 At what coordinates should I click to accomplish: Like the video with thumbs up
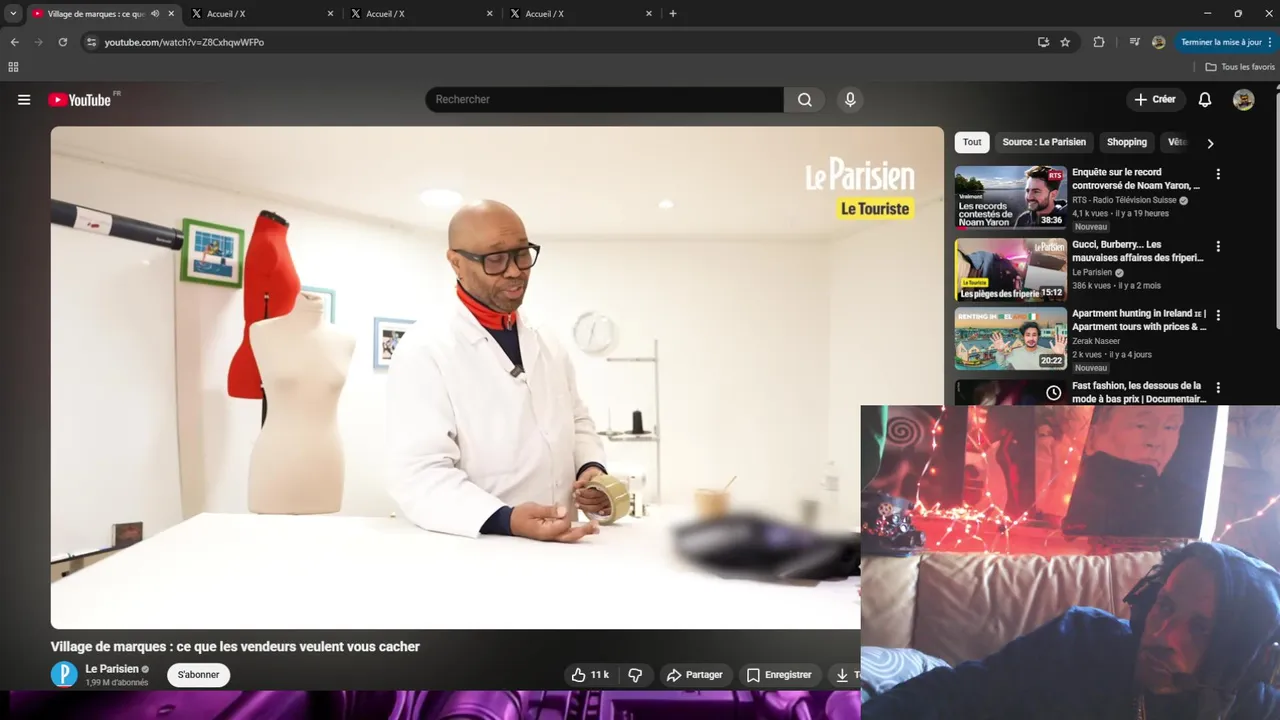pos(590,675)
